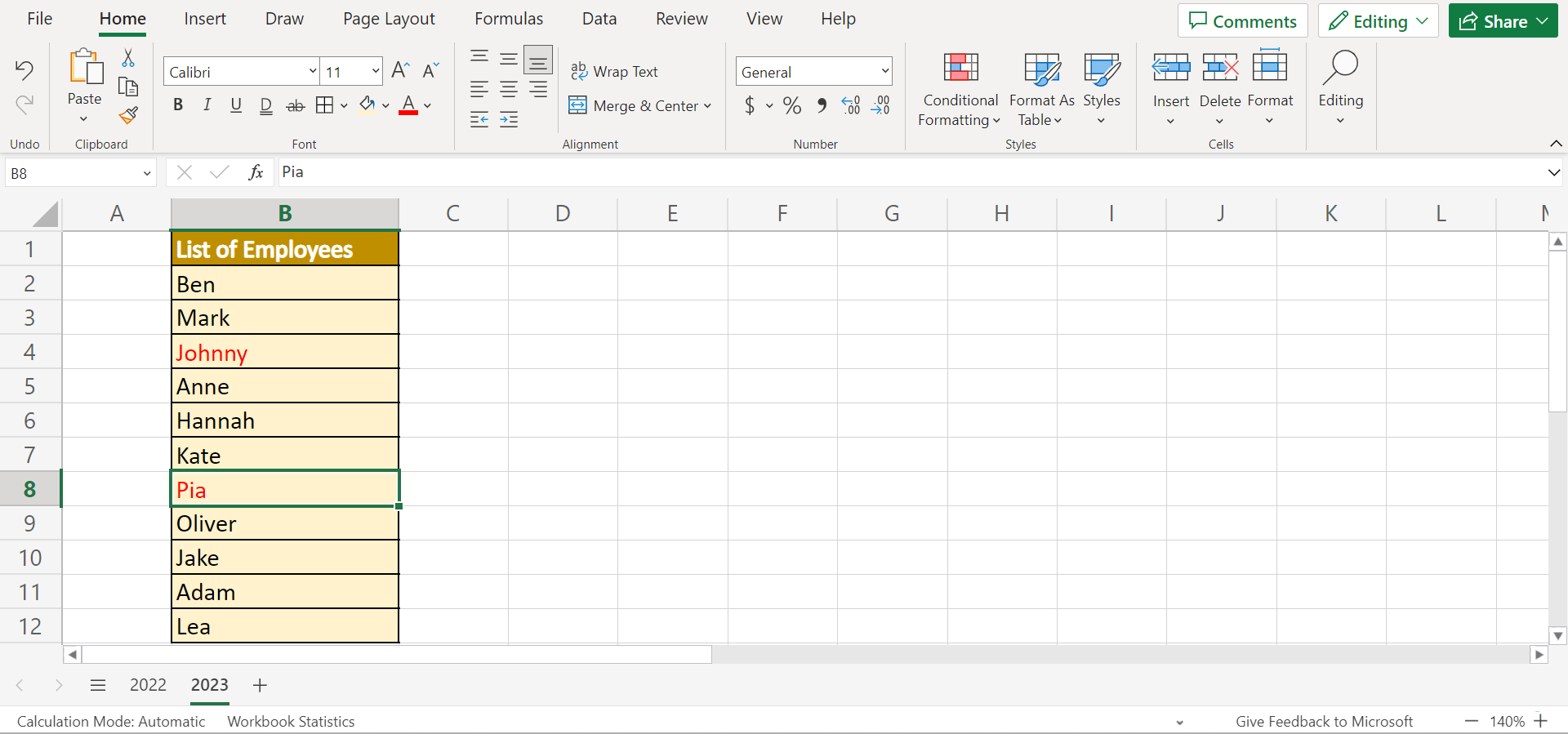Screen dimensions: 1568x734
Task: Click the Cut scissors icon
Action: pyautogui.click(x=128, y=58)
